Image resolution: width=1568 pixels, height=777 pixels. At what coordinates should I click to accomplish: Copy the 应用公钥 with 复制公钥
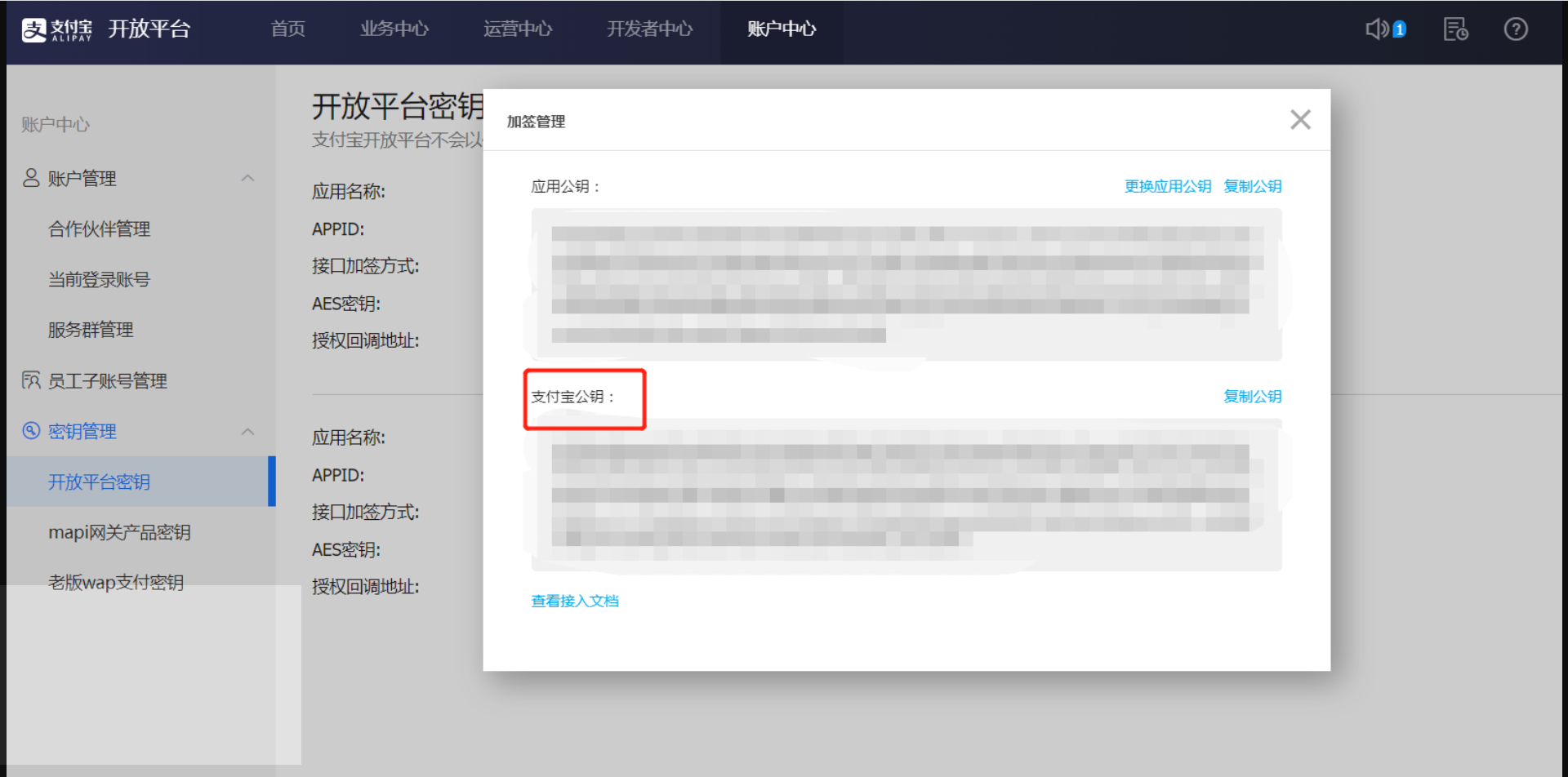tap(1253, 186)
